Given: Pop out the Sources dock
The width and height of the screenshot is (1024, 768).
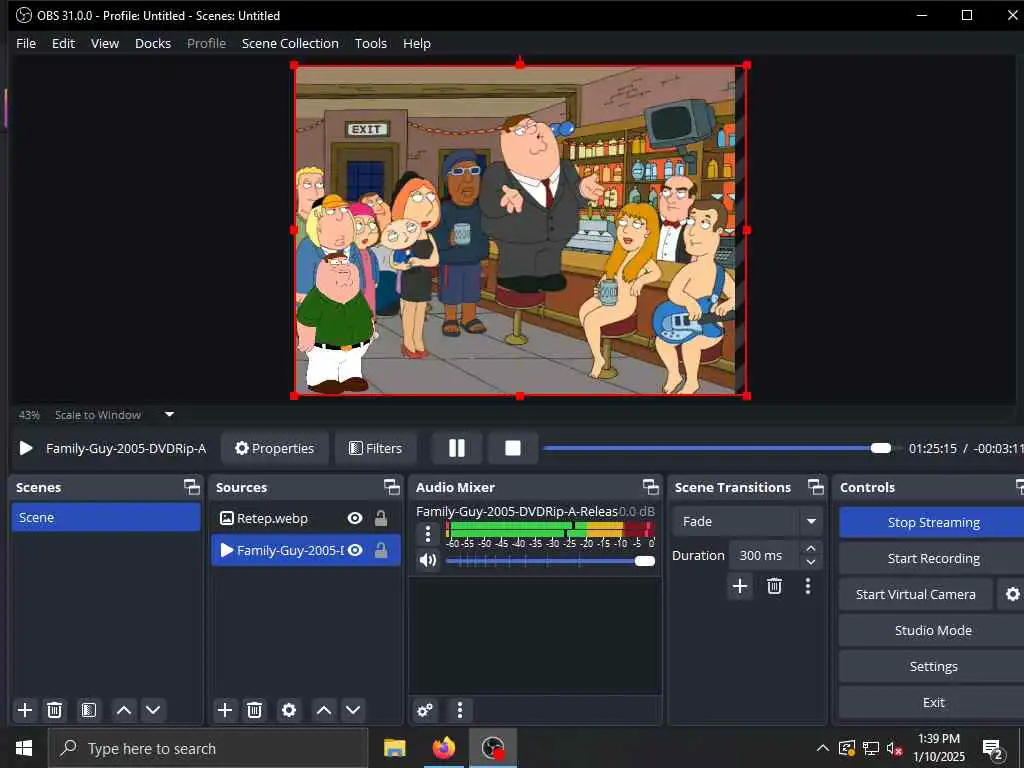Looking at the screenshot, I should click(391, 487).
